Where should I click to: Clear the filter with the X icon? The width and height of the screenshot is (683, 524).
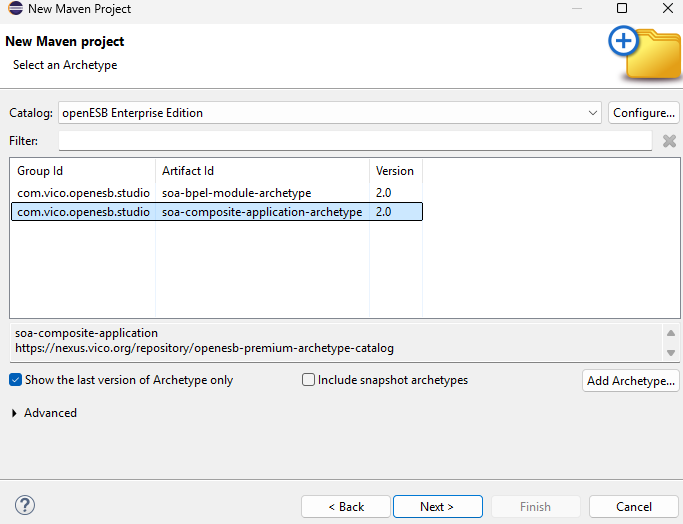pos(669,141)
